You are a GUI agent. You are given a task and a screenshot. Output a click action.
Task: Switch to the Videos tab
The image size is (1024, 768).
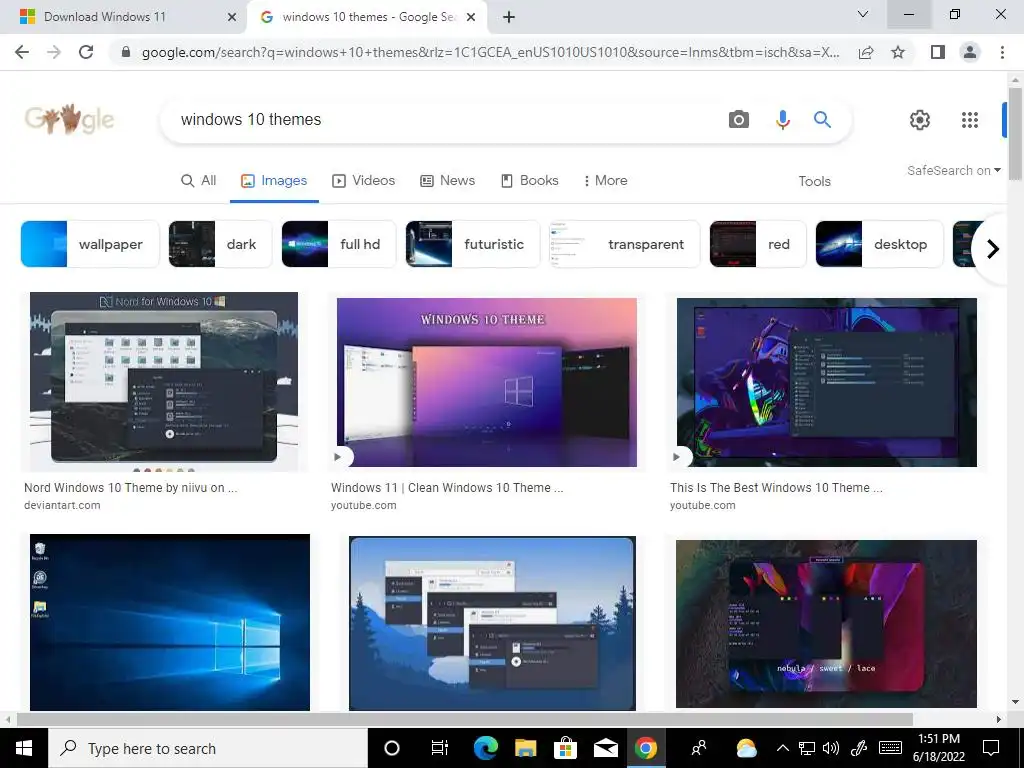click(364, 181)
